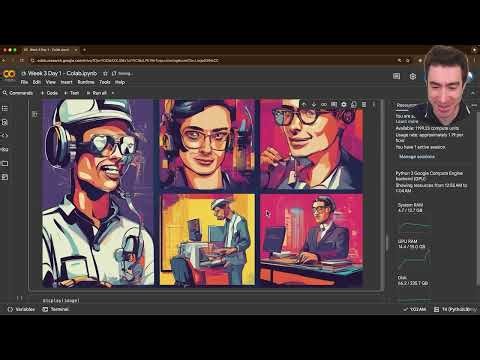Star the Week 3 Day 1 notebook
This screenshot has width=480, height=360.
point(105,73)
